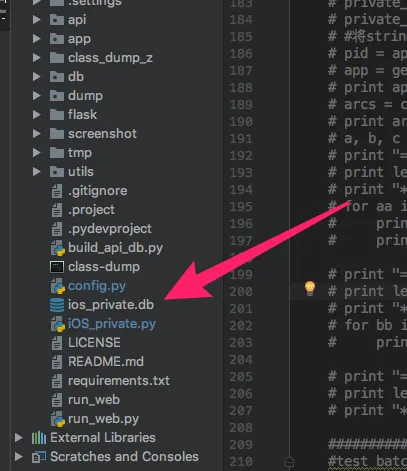The height and width of the screenshot is (471, 407).
Task: Expand the Scratches and Consoles node
Action: click(19, 457)
